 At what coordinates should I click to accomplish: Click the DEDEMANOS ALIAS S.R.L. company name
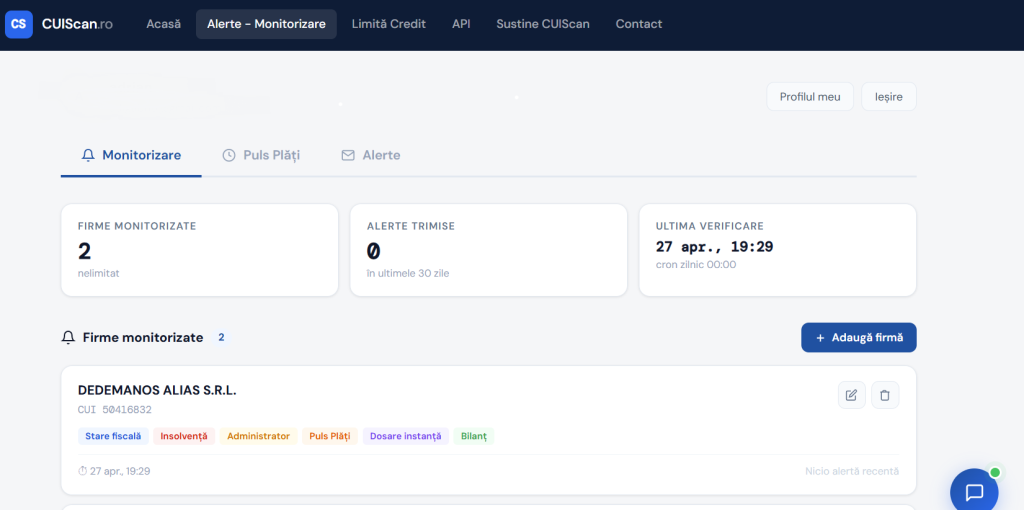(x=157, y=390)
